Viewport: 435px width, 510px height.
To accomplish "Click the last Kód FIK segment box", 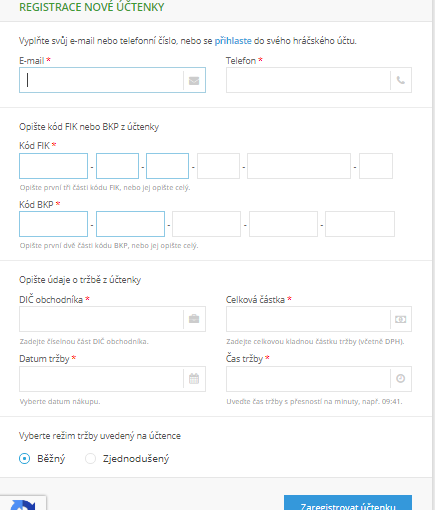I will pyautogui.click(x=376, y=166).
